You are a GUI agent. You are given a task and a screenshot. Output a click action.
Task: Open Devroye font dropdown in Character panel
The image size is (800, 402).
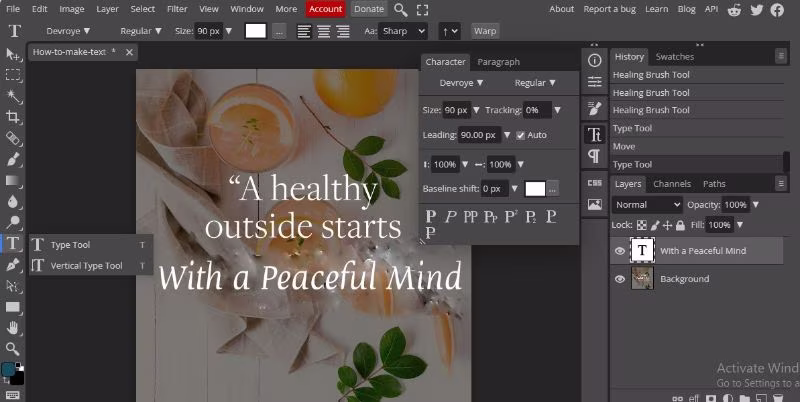click(x=461, y=83)
